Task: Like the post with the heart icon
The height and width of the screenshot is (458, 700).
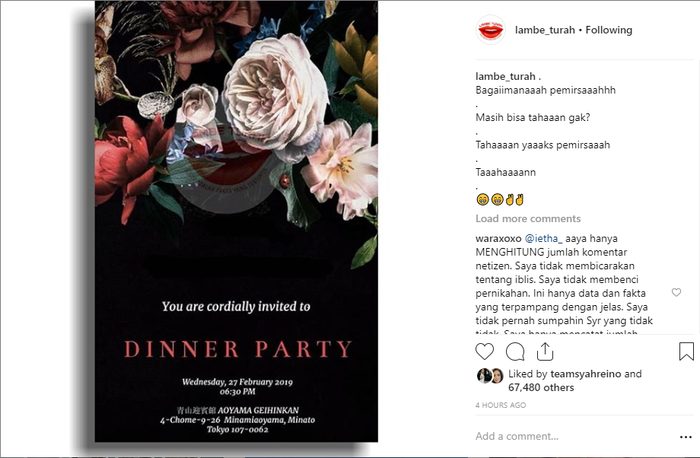Action: tap(485, 351)
